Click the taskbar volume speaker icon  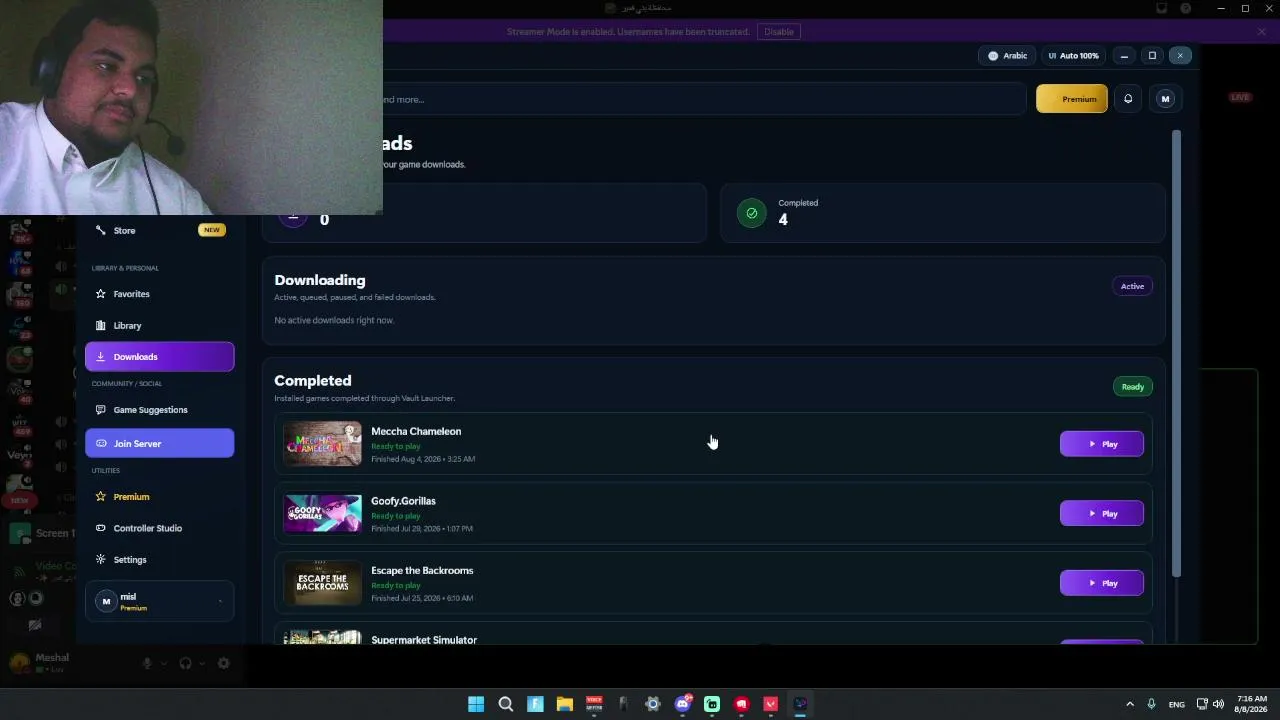click(1218, 704)
